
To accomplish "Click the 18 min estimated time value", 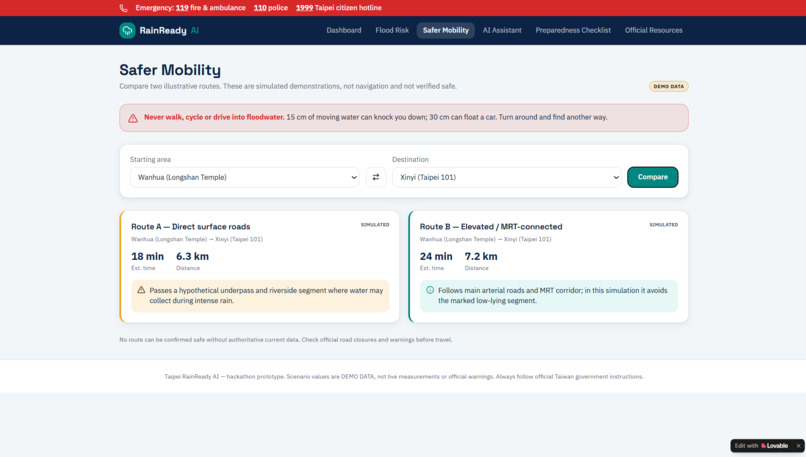I will (148, 256).
